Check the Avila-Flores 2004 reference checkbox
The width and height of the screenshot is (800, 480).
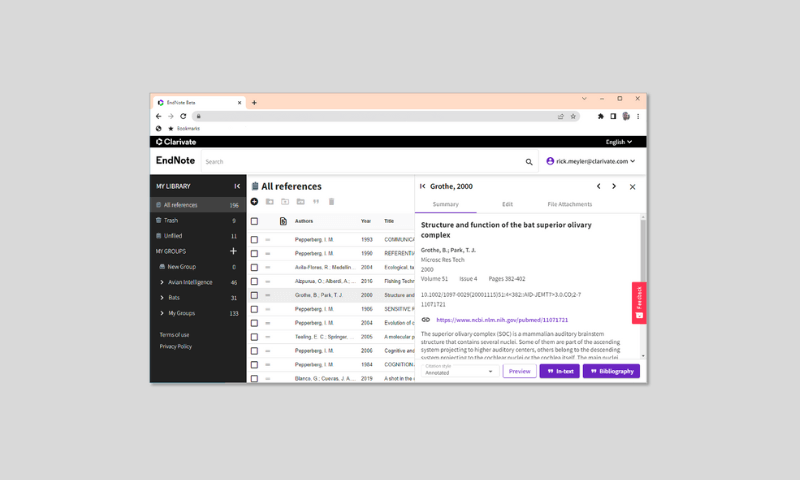tap(254, 267)
